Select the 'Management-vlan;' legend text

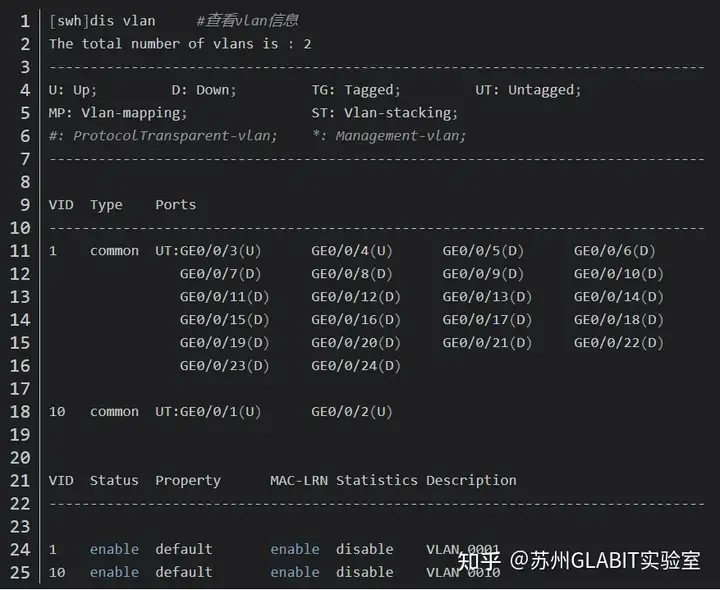pos(400,136)
